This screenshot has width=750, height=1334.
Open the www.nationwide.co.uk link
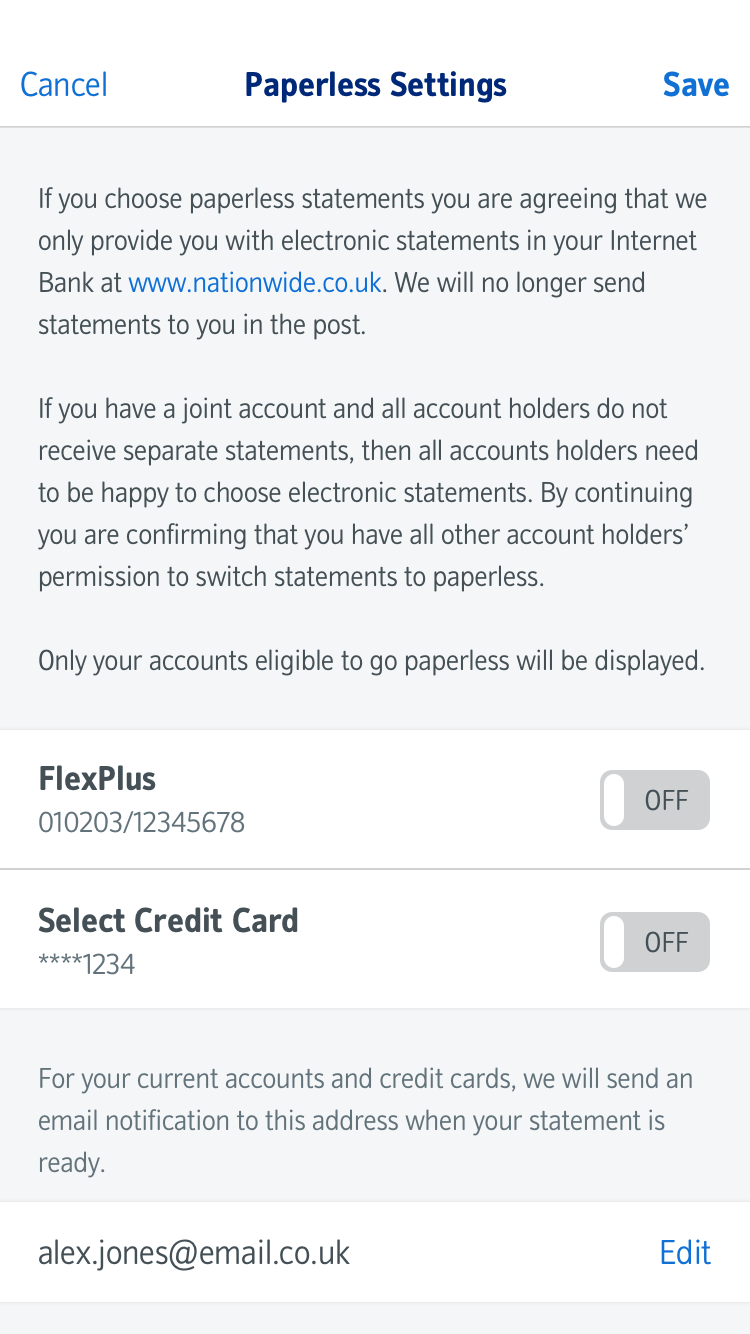pyautogui.click(x=255, y=283)
